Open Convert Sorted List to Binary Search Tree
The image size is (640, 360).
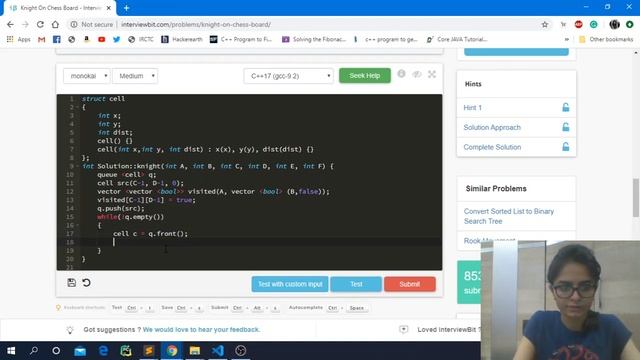click(509, 216)
